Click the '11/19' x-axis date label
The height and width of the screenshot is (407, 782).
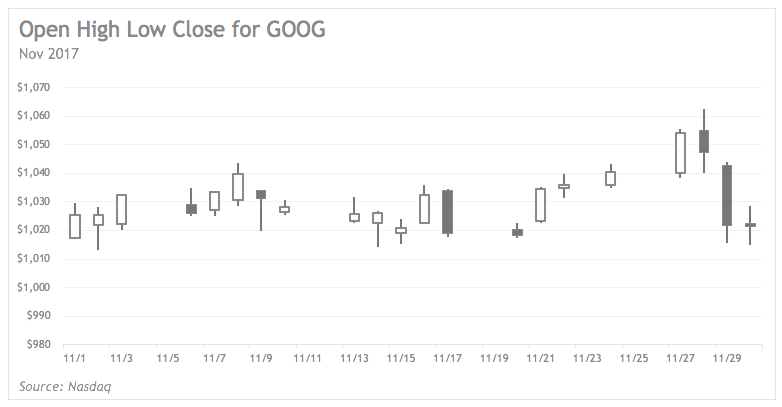coord(493,357)
